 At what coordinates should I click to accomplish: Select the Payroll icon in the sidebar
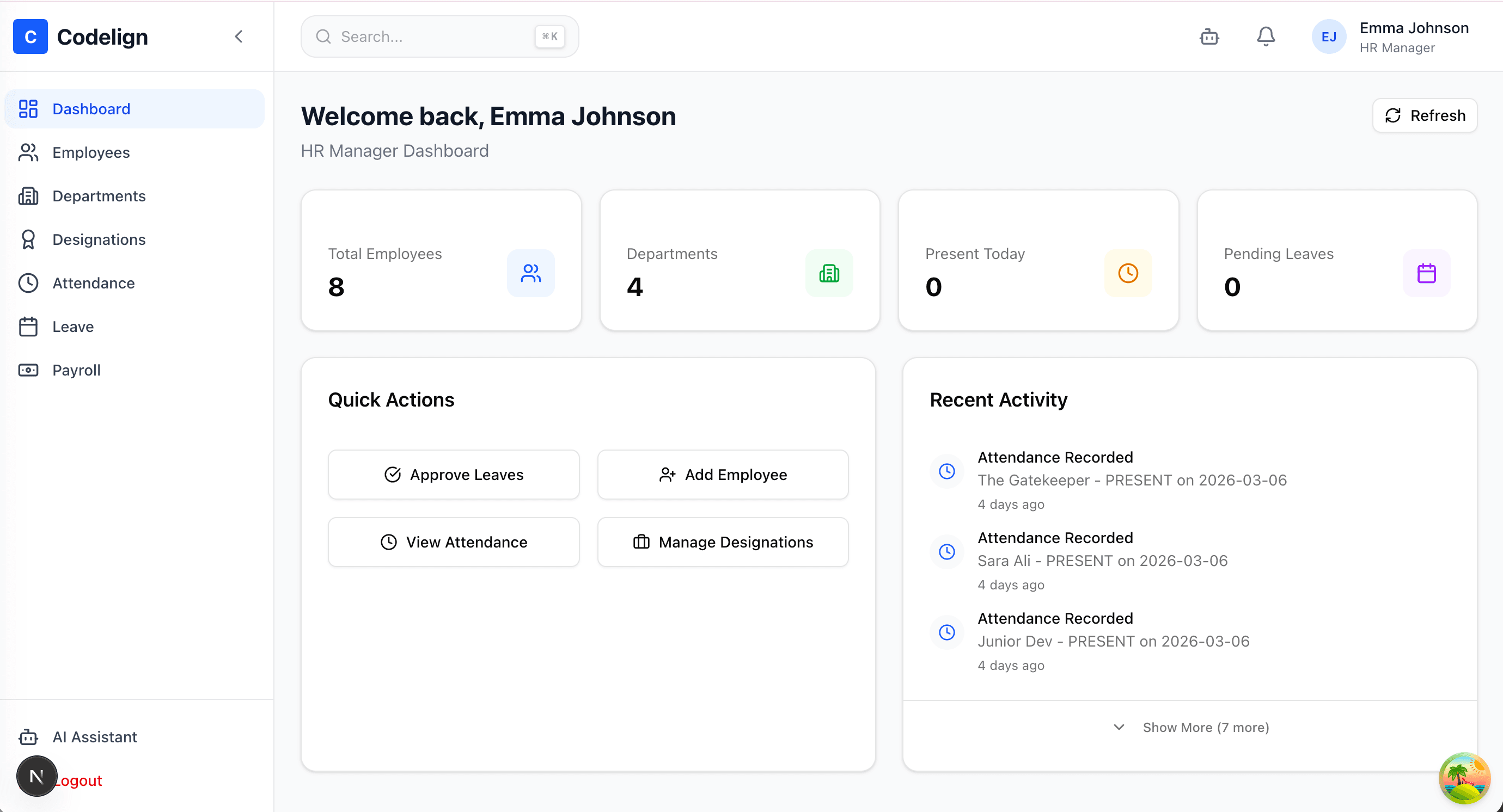(28, 370)
